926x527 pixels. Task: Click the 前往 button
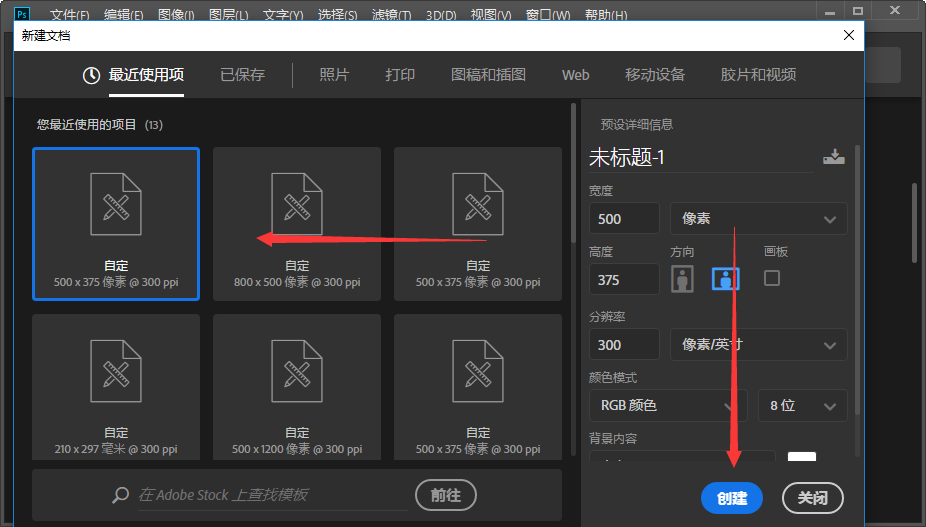coord(446,495)
